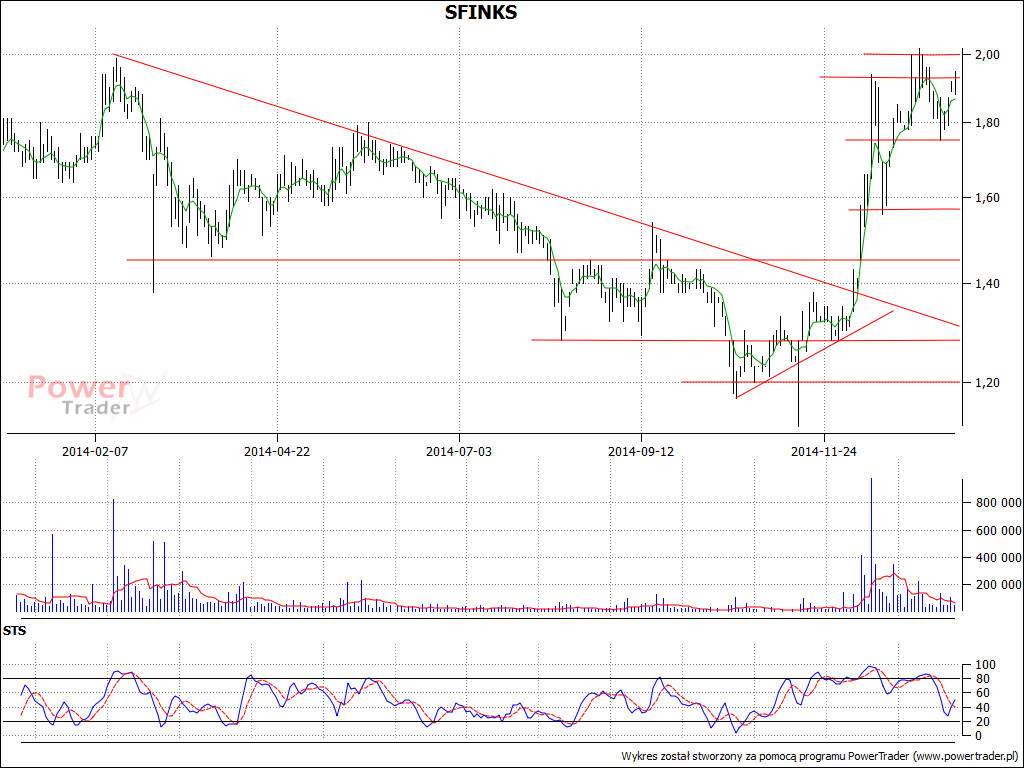Click volume axis label 200 000
This screenshot has height=768, width=1024.
pos(999,584)
